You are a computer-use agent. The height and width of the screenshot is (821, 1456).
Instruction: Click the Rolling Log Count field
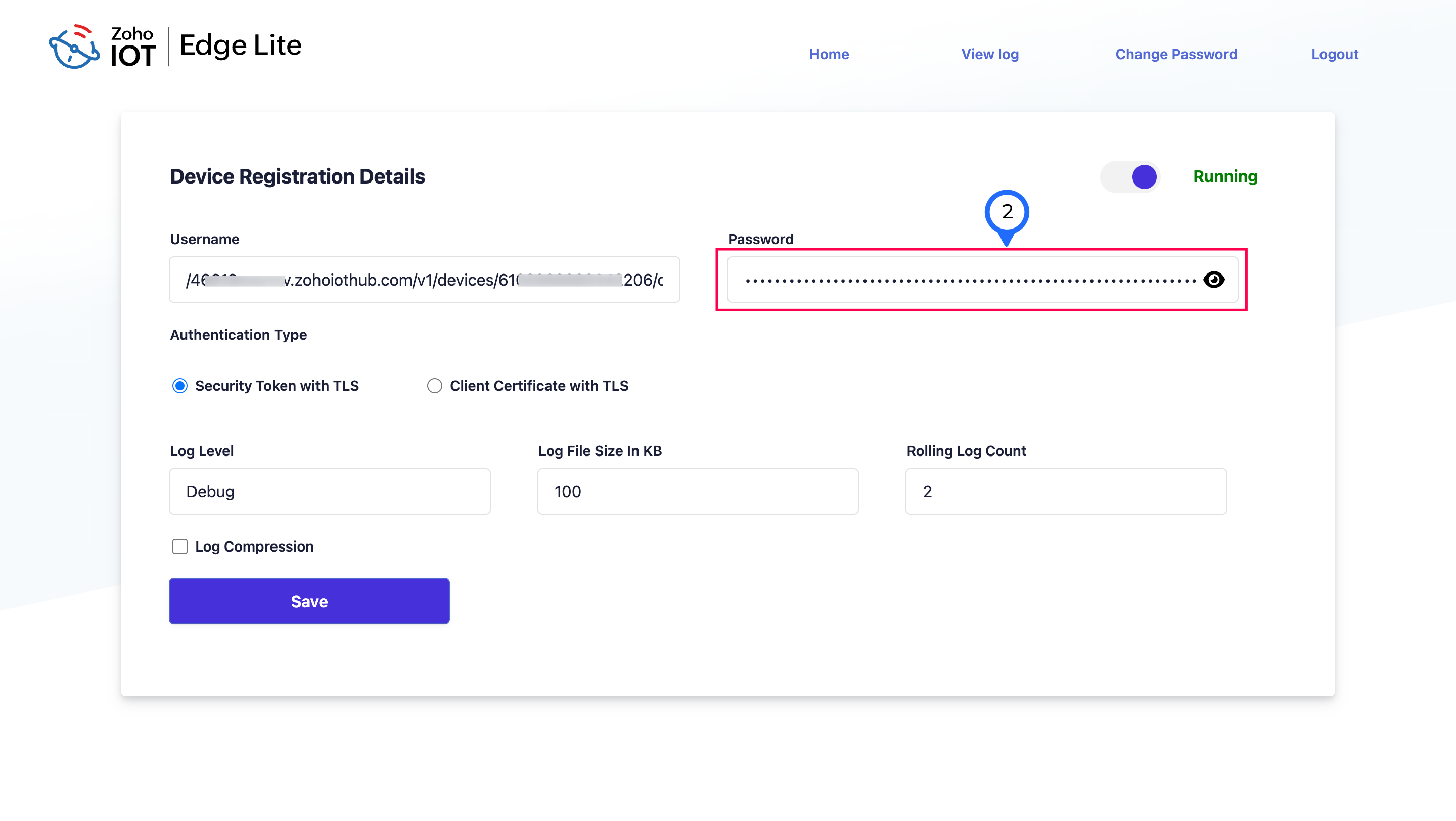click(x=1066, y=491)
